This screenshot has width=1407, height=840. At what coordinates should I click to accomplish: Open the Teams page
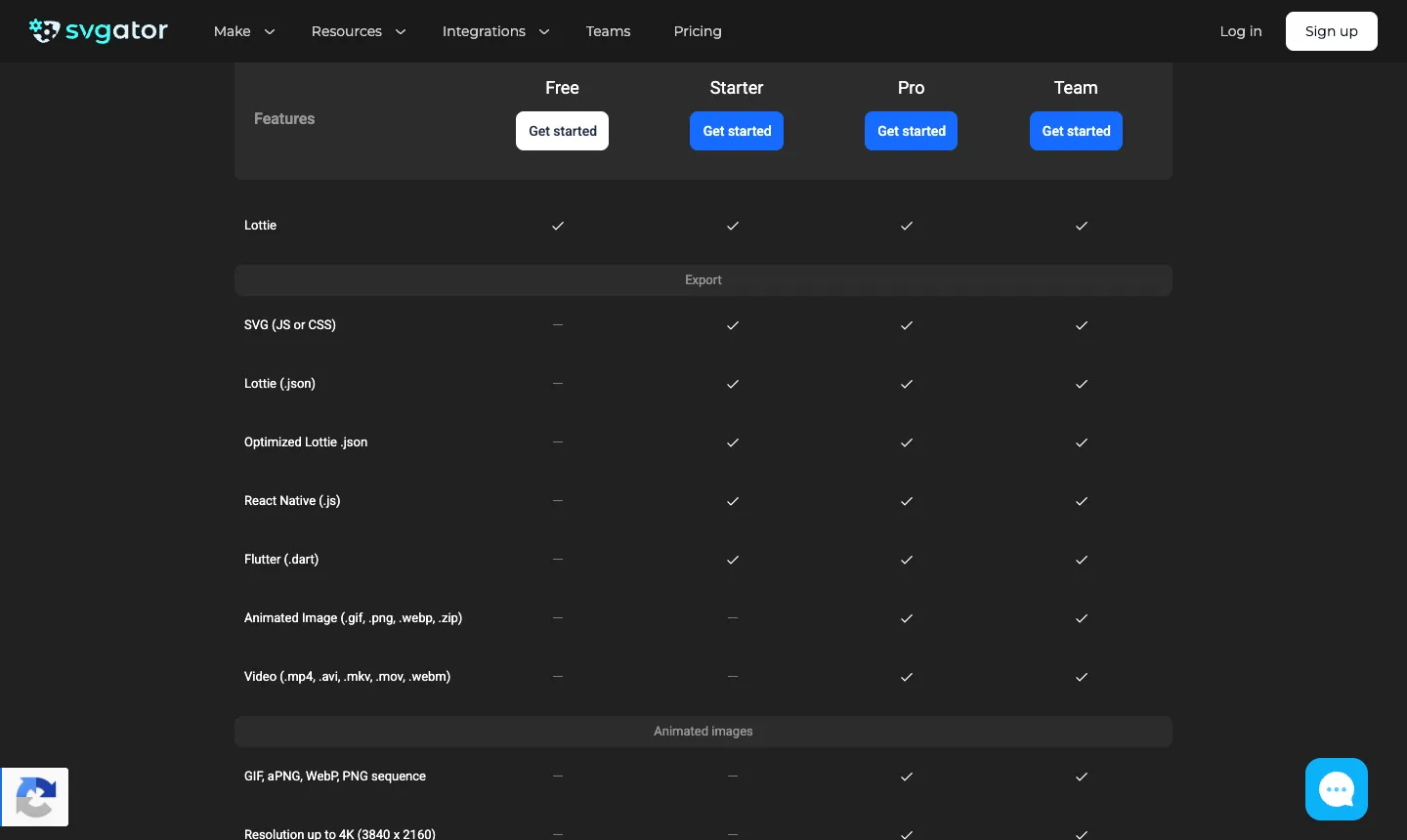coord(608,31)
